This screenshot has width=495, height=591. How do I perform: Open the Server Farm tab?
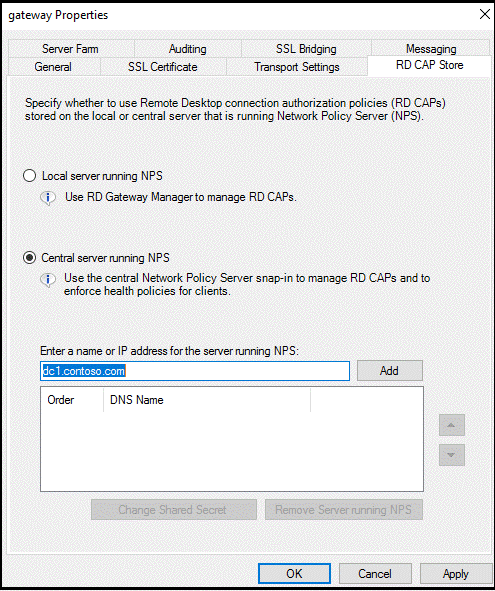point(70,49)
